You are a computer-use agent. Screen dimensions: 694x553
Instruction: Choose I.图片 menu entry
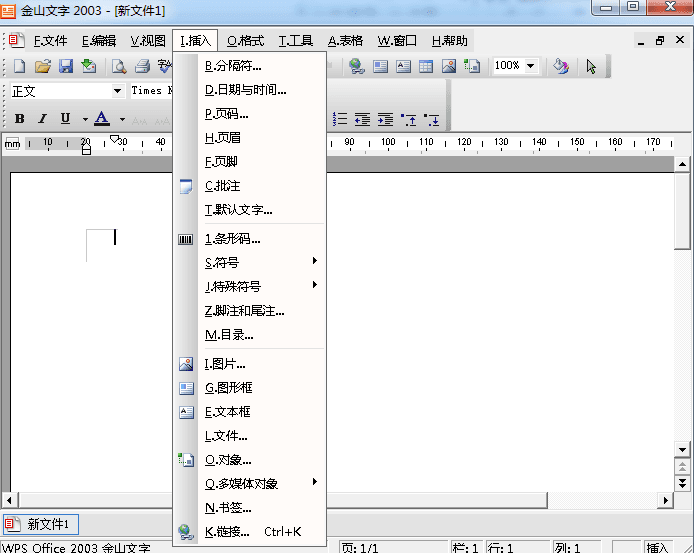point(251,364)
